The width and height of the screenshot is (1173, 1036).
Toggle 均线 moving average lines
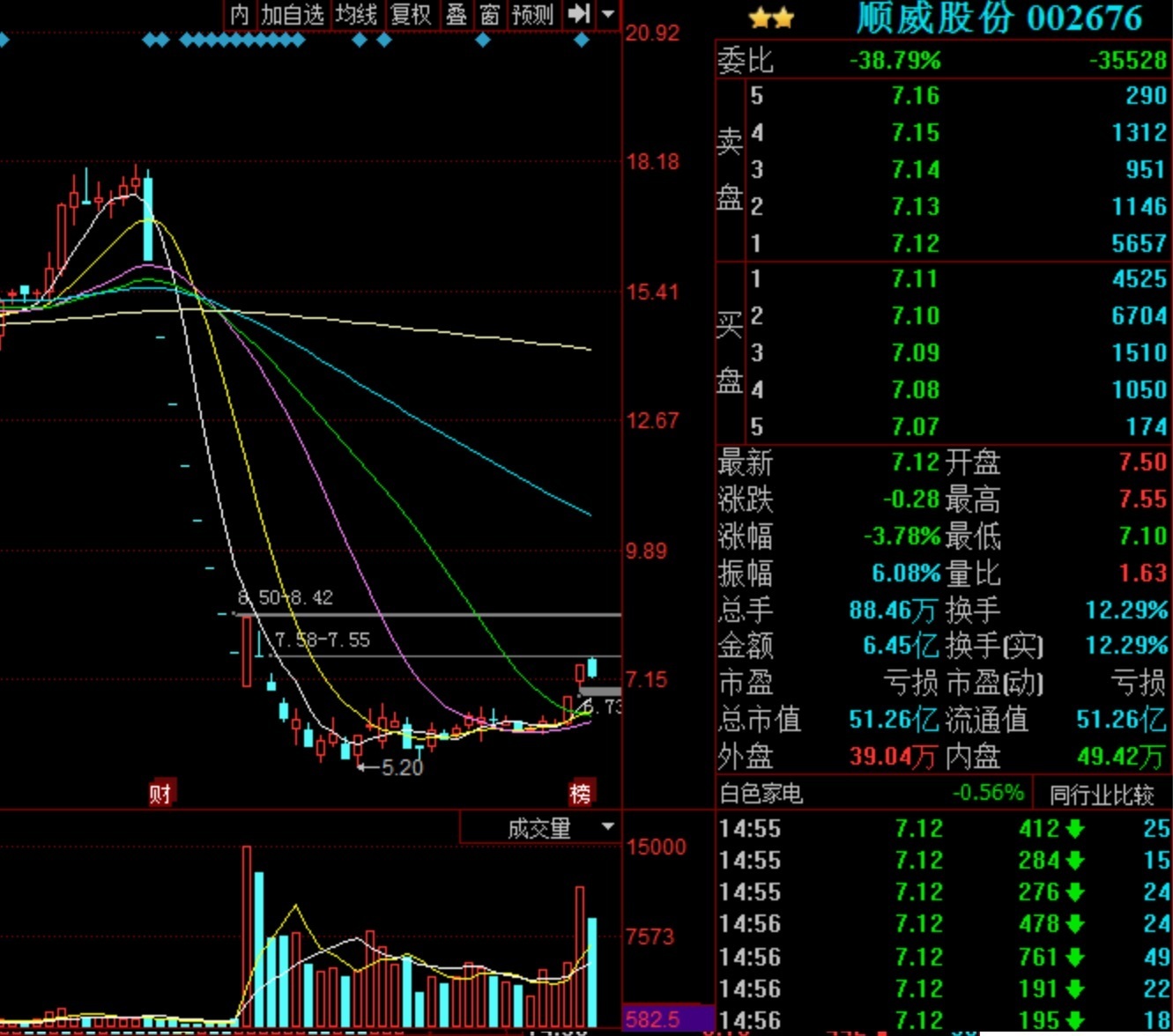click(x=356, y=14)
